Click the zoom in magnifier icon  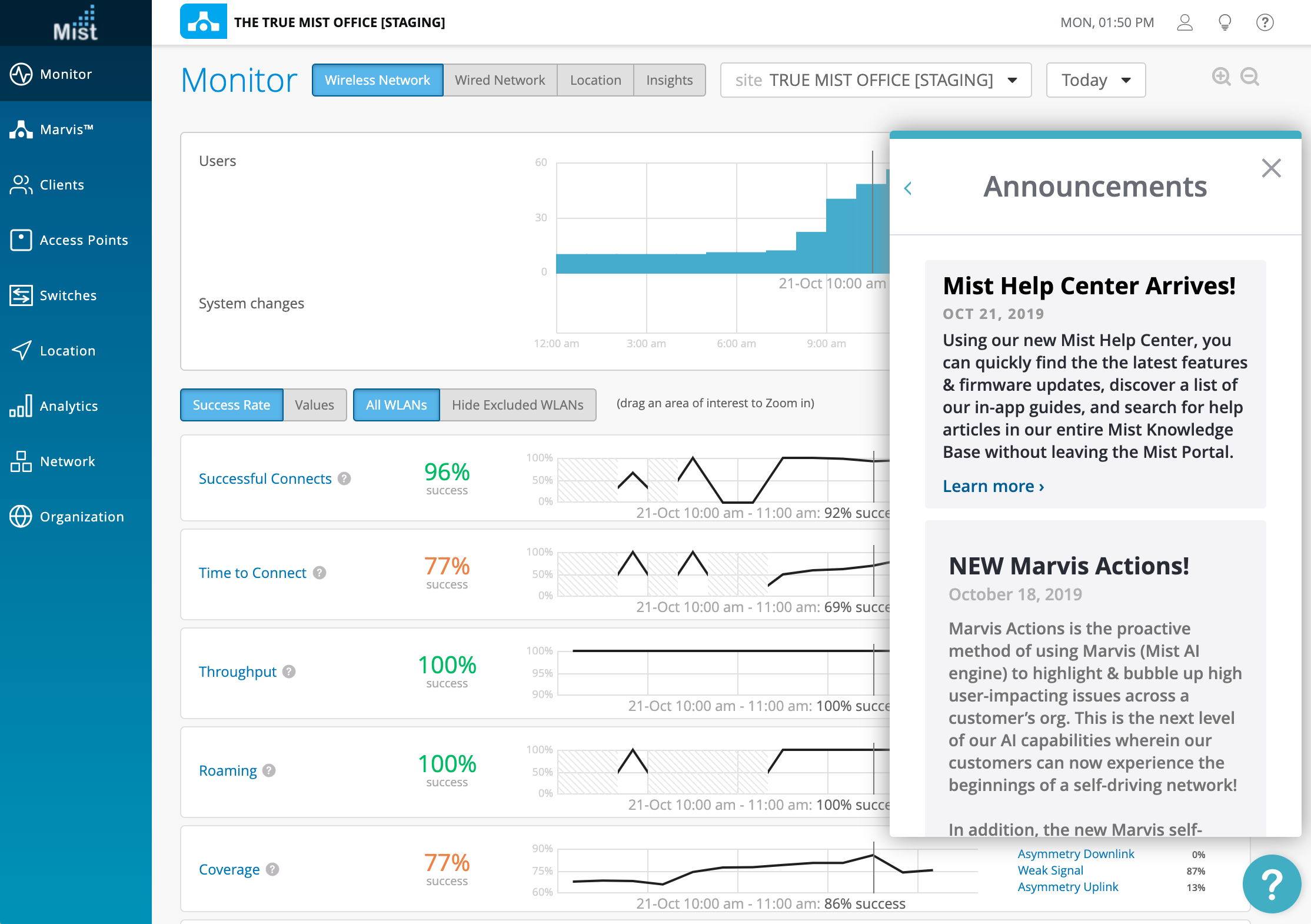pyautogui.click(x=1221, y=77)
